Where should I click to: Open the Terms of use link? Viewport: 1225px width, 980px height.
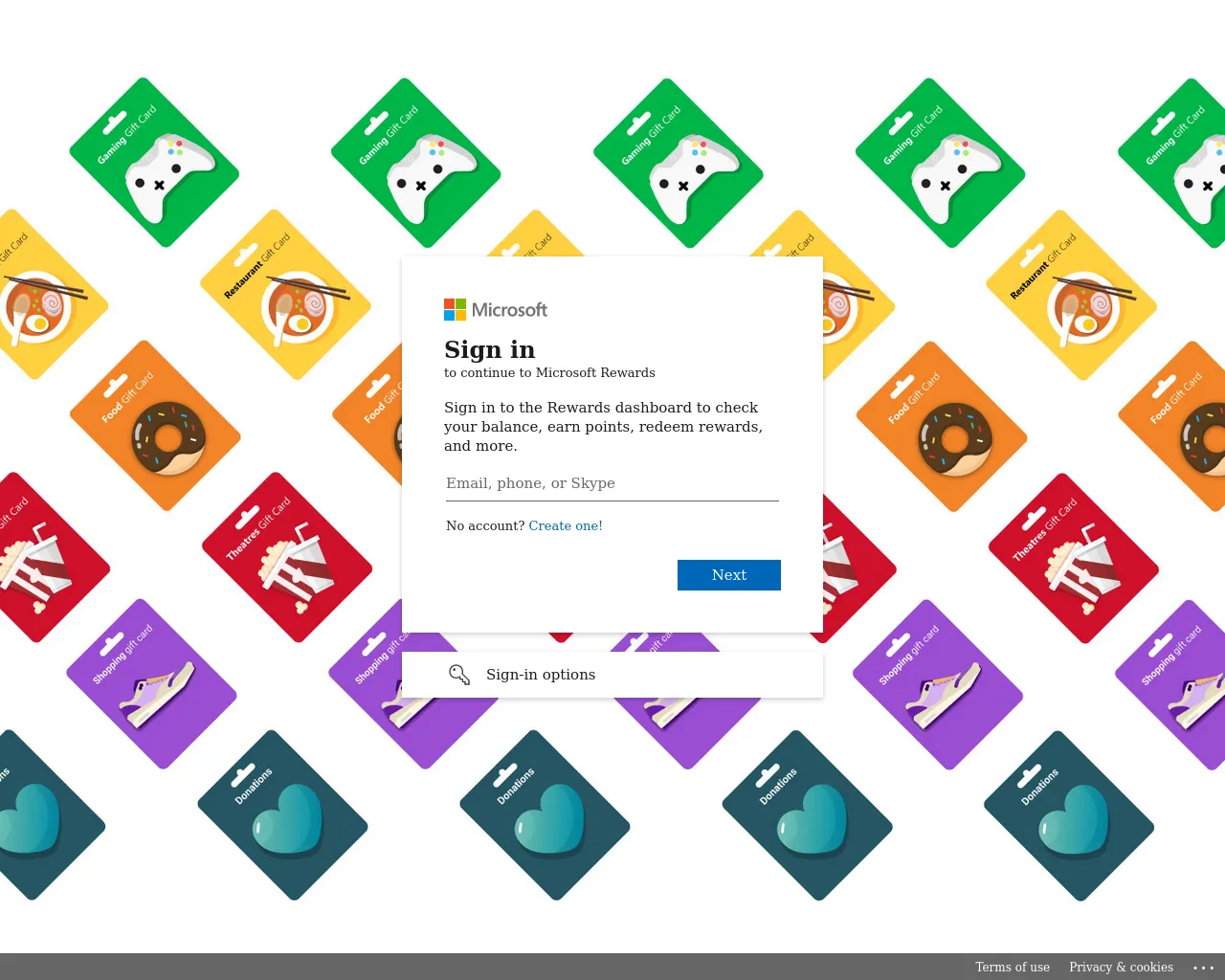(1013, 967)
